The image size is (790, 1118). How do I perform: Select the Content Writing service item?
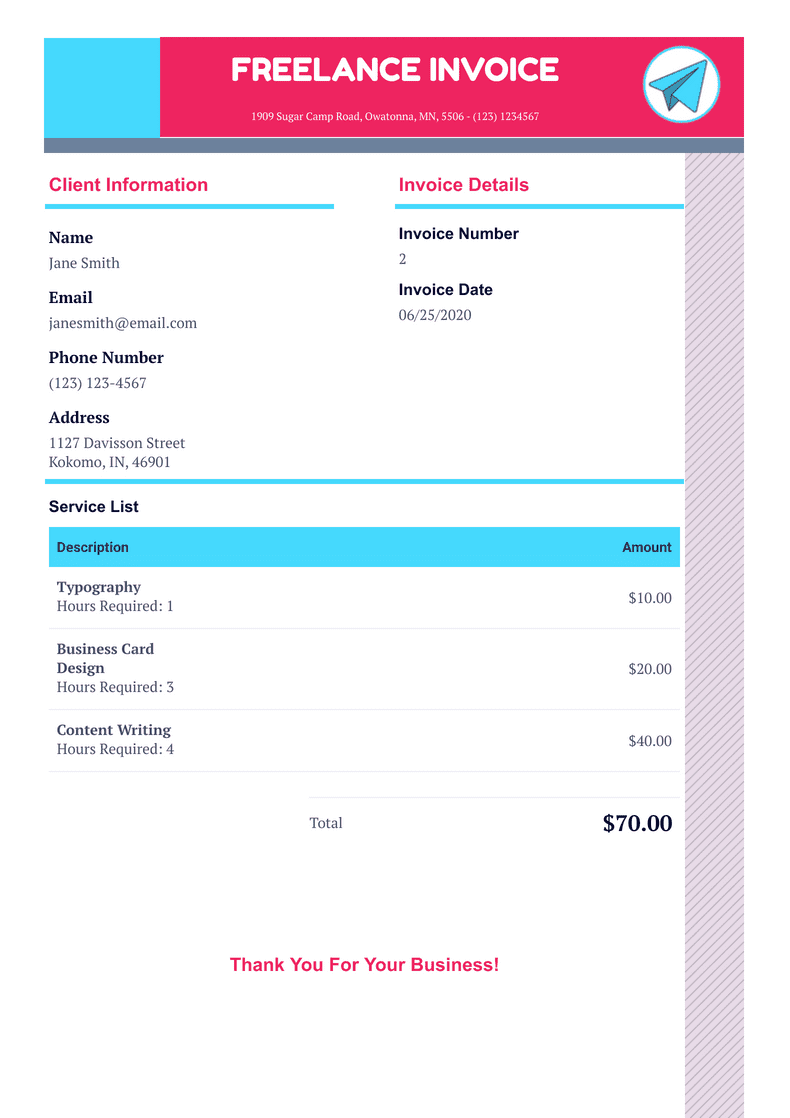(x=114, y=730)
